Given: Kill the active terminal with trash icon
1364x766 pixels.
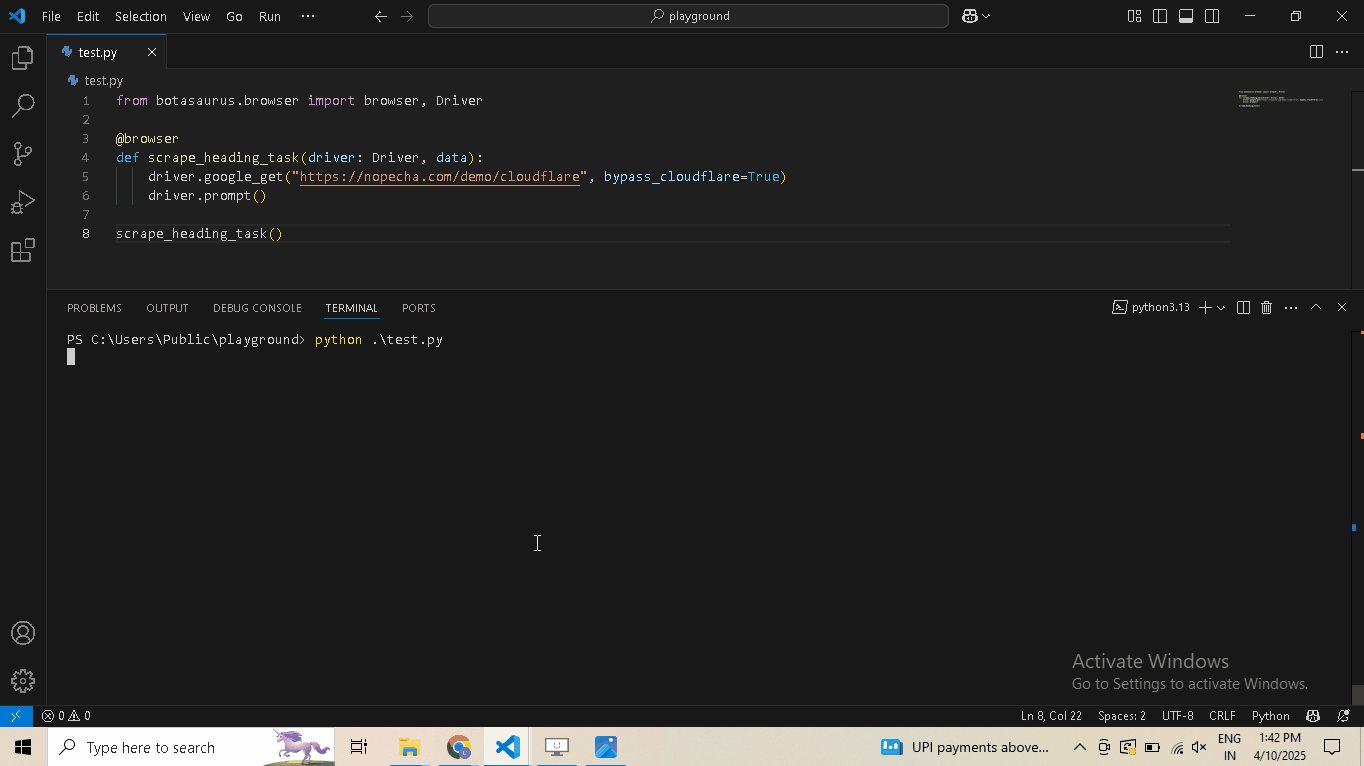Looking at the screenshot, I should coord(1266,307).
